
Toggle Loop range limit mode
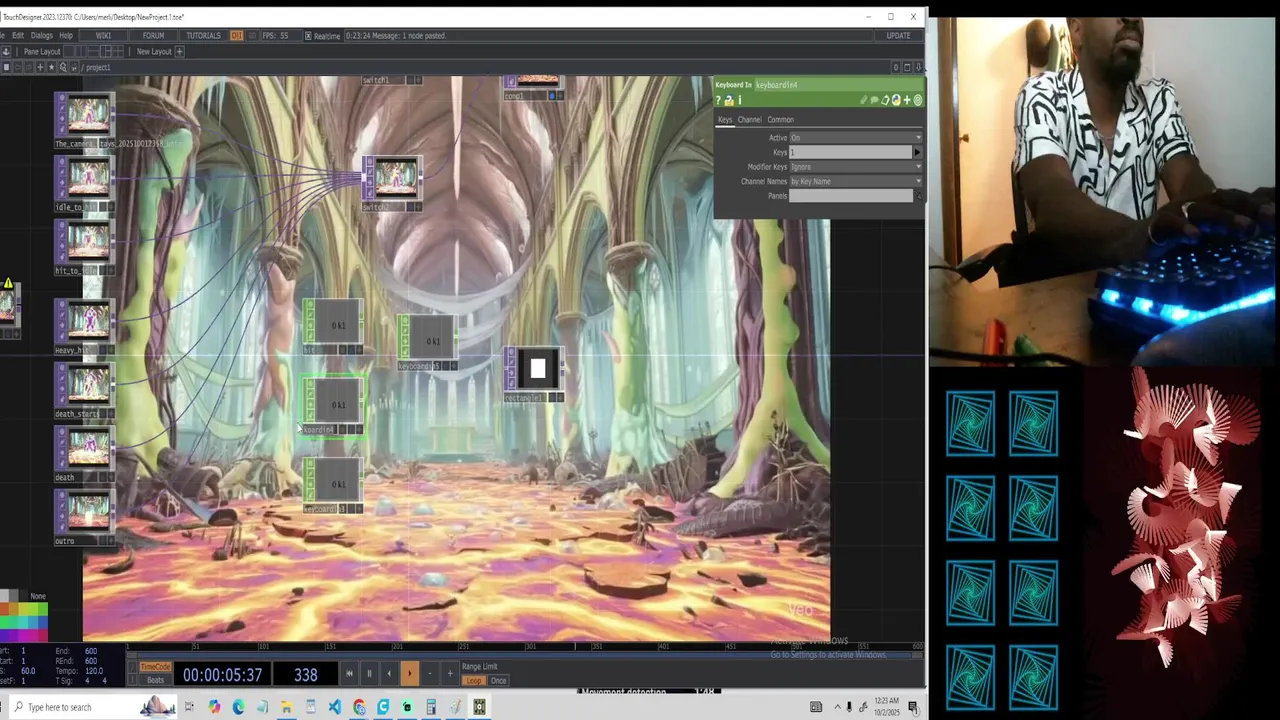[x=474, y=680]
